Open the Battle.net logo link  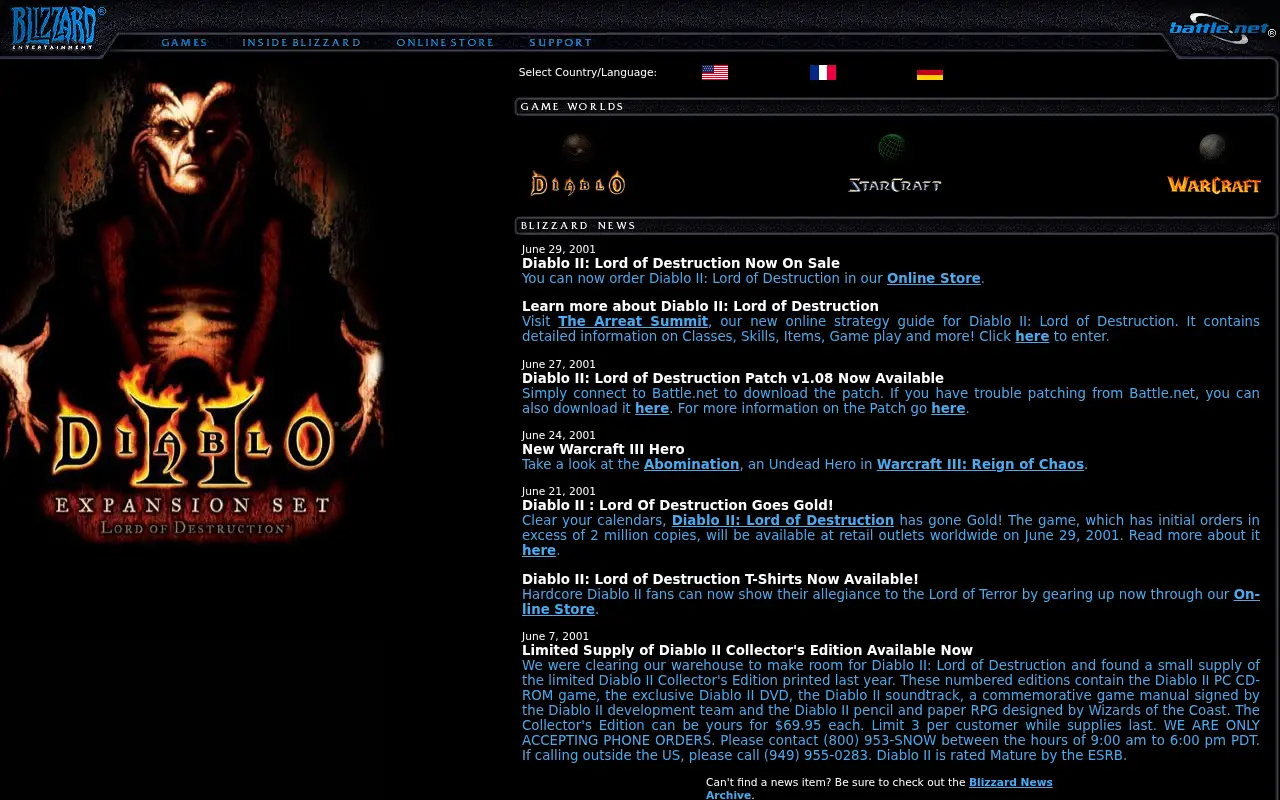[1222, 28]
